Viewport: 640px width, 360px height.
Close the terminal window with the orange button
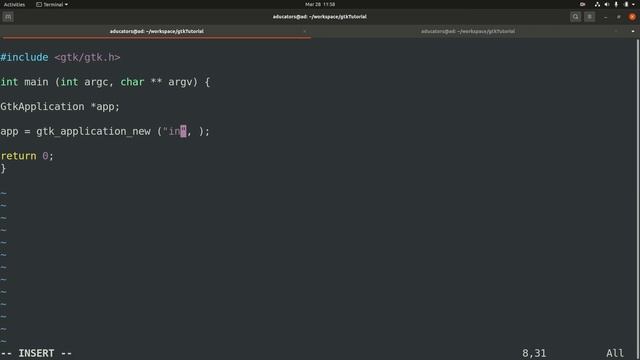coord(632,17)
